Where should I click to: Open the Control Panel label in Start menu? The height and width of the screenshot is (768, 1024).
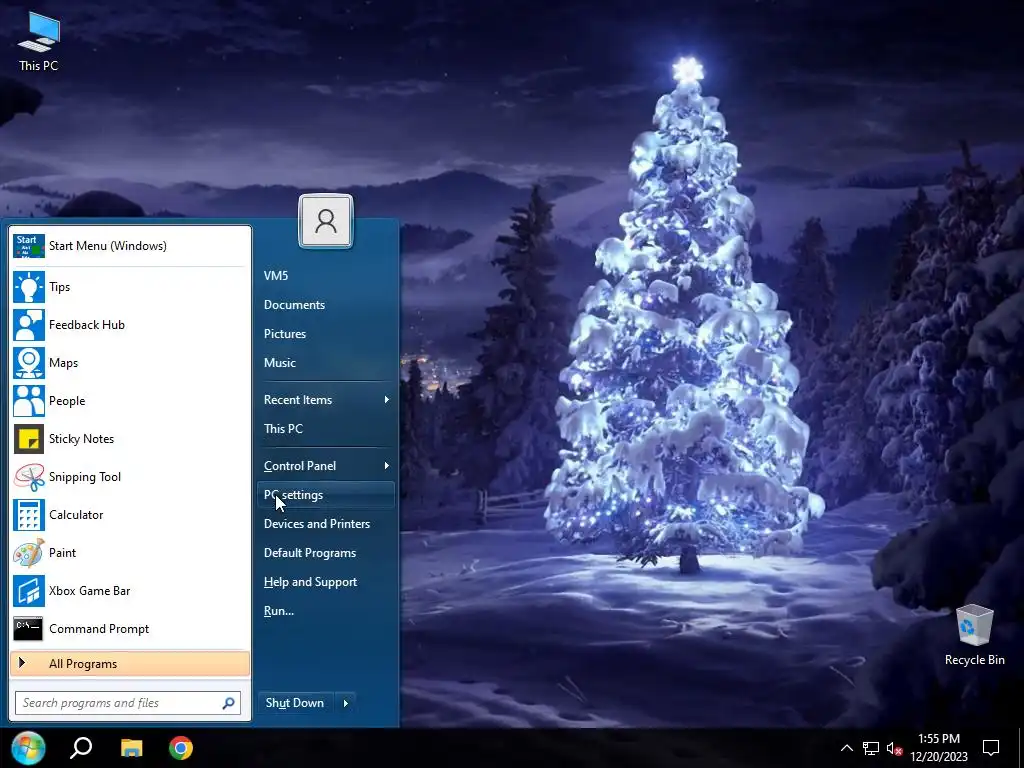tap(300, 466)
